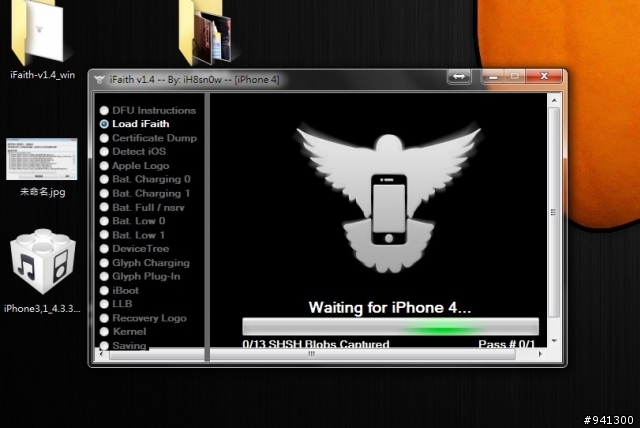Click the iFaith bird icon in title bar
640x428 pixels.
(x=99, y=80)
